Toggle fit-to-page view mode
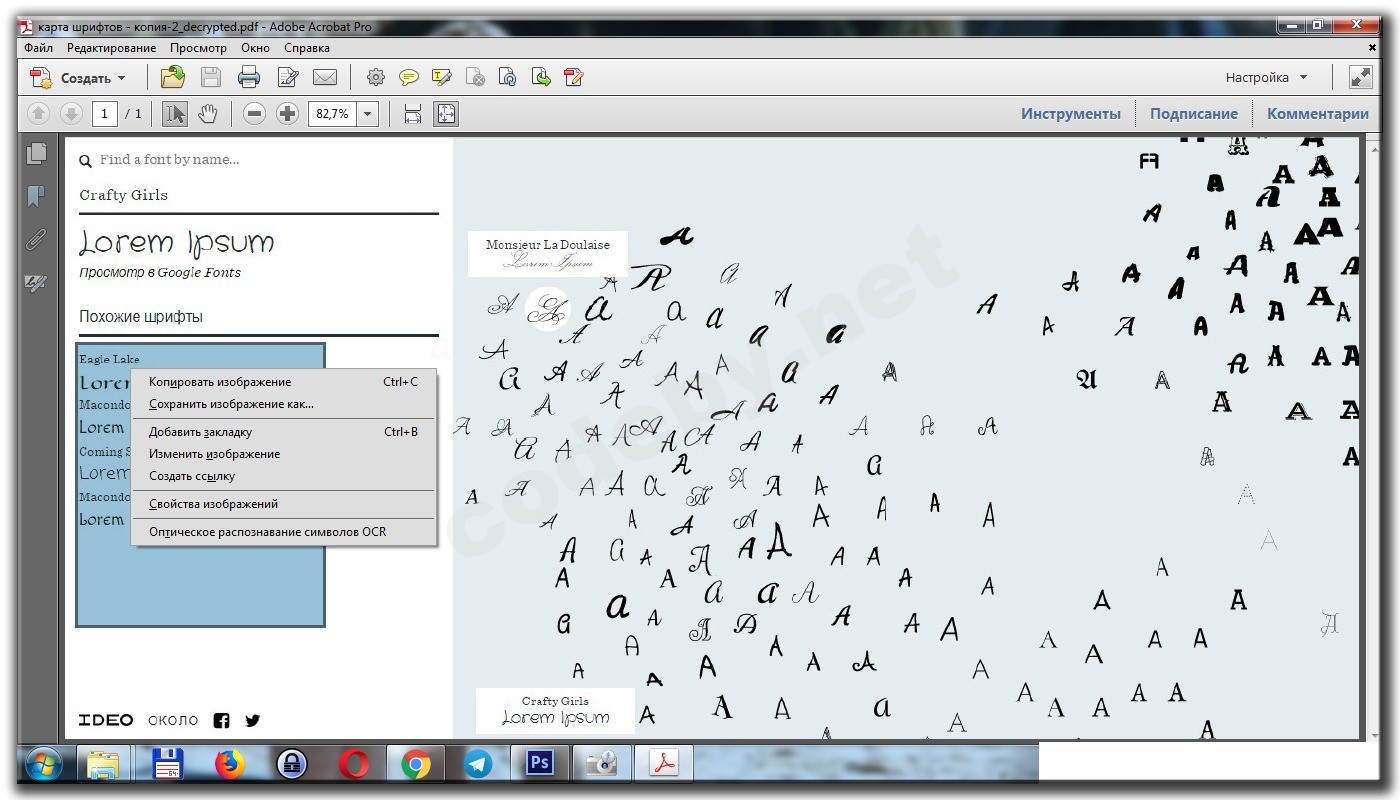Viewport: 1400px width, 800px height. (x=446, y=114)
